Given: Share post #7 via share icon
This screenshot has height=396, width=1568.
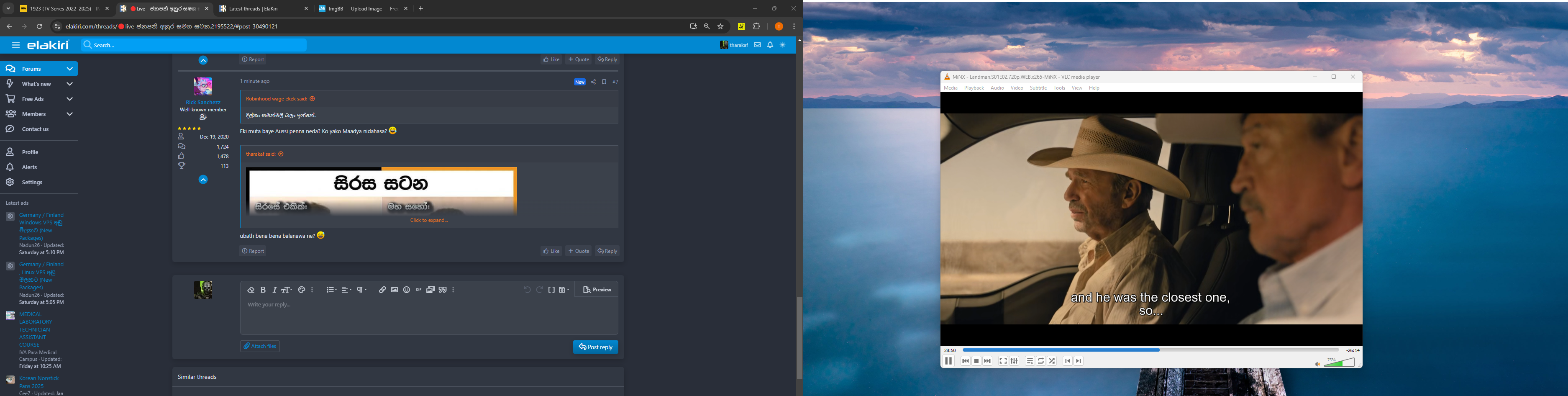Looking at the screenshot, I should coord(594,82).
